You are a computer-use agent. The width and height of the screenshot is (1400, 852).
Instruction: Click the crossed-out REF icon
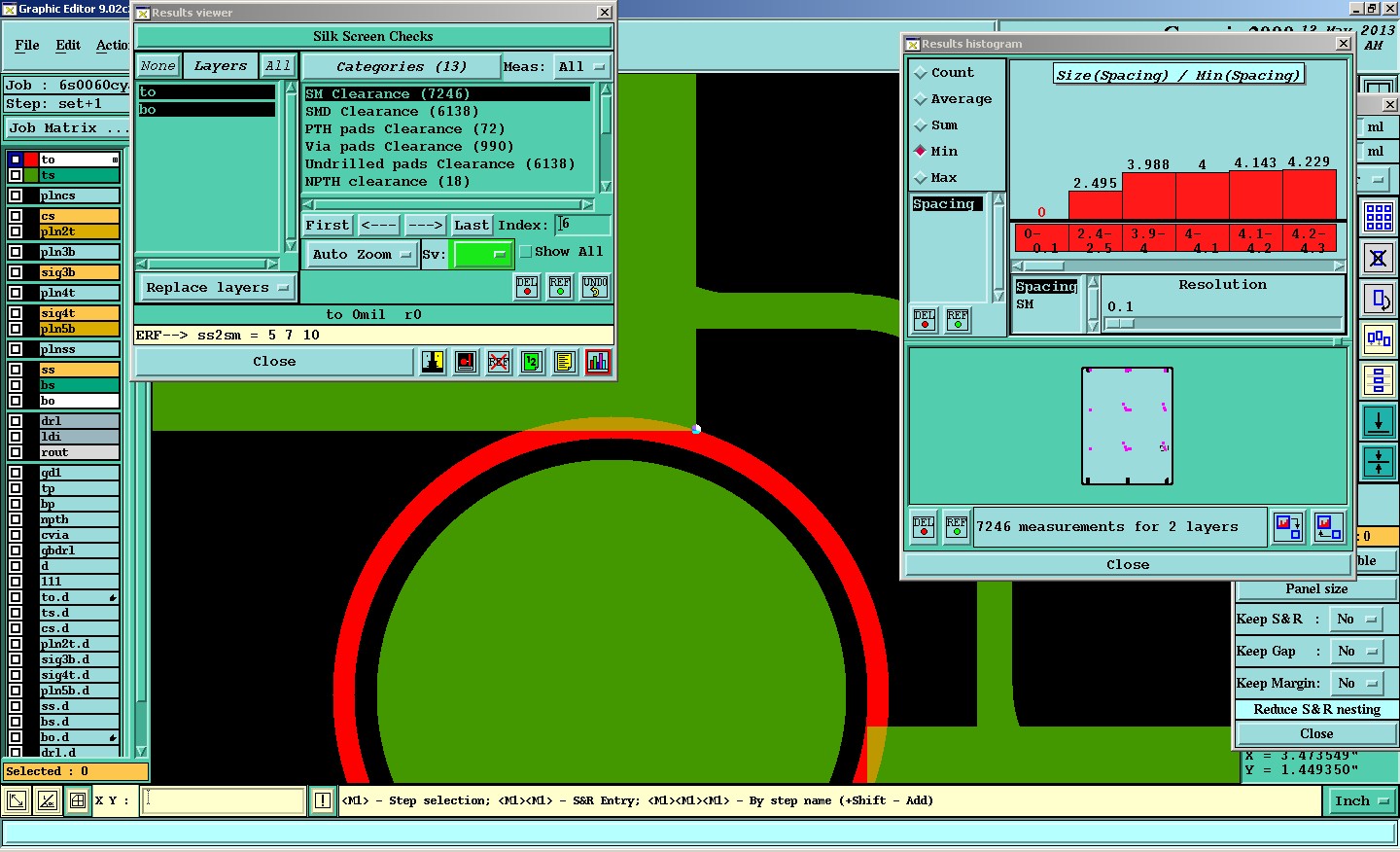click(498, 362)
